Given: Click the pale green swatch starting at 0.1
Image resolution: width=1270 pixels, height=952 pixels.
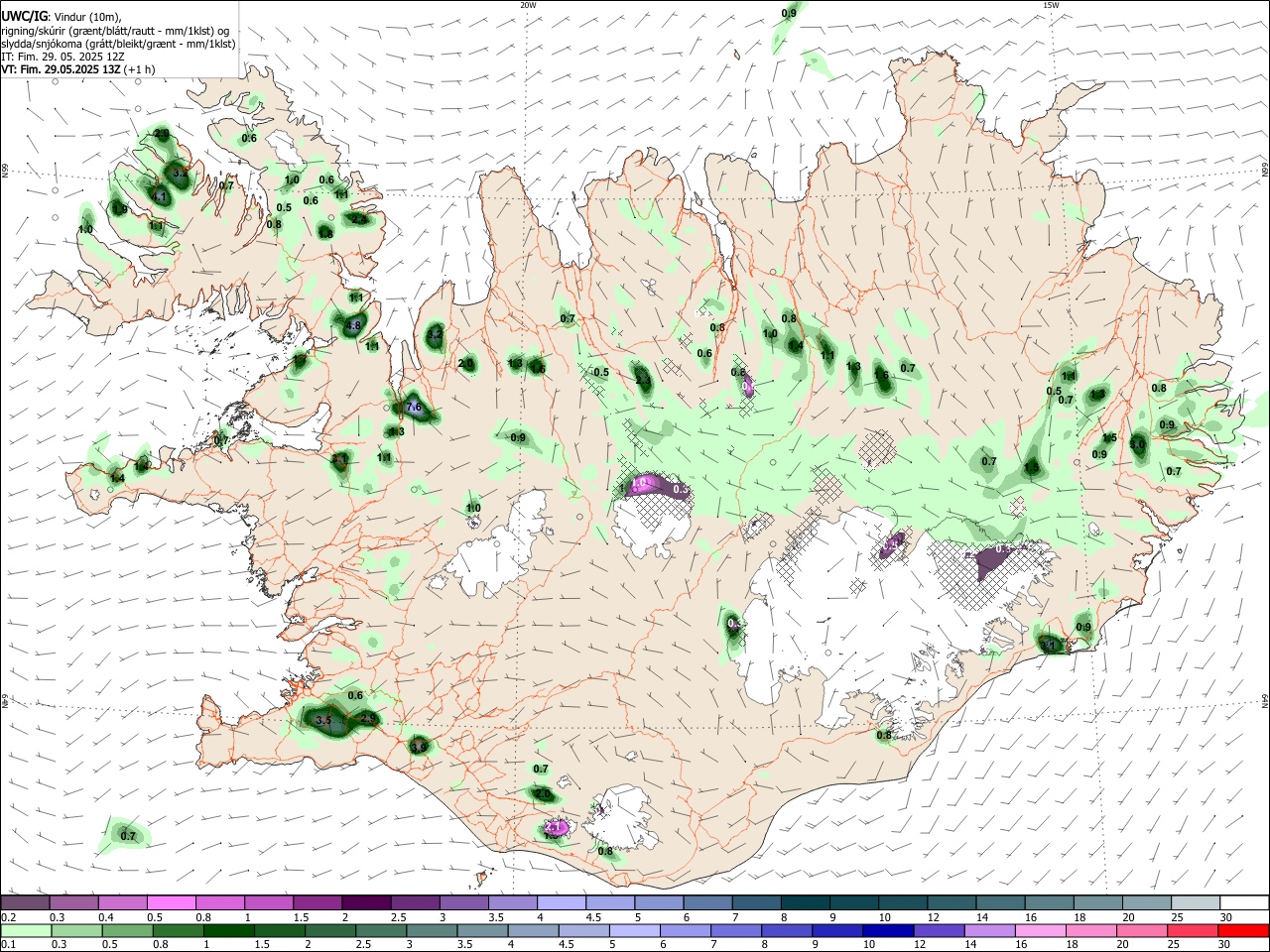Looking at the screenshot, I should click(x=27, y=930).
